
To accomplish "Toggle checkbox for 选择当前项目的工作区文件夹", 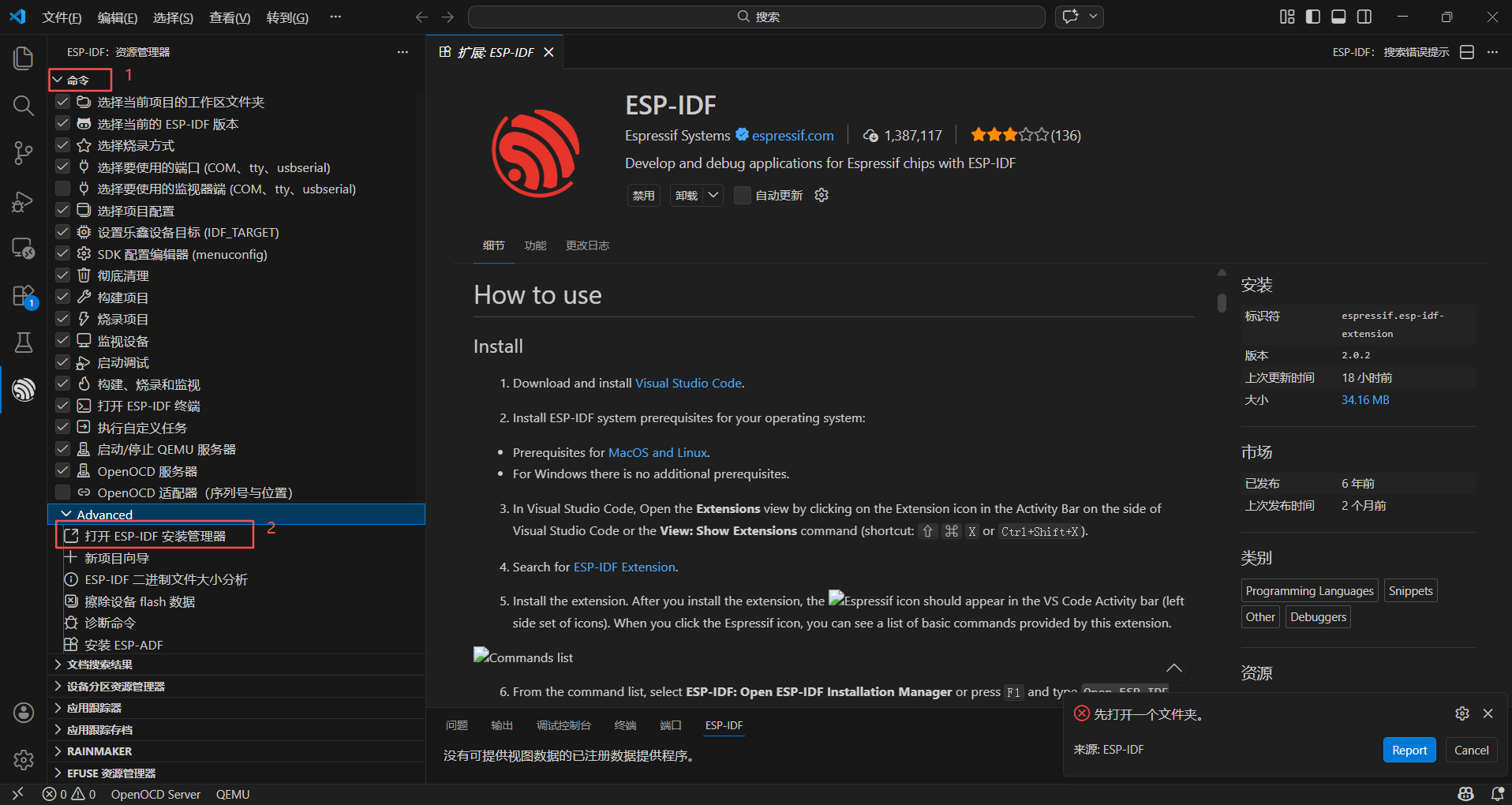I will [x=63, y=102].
